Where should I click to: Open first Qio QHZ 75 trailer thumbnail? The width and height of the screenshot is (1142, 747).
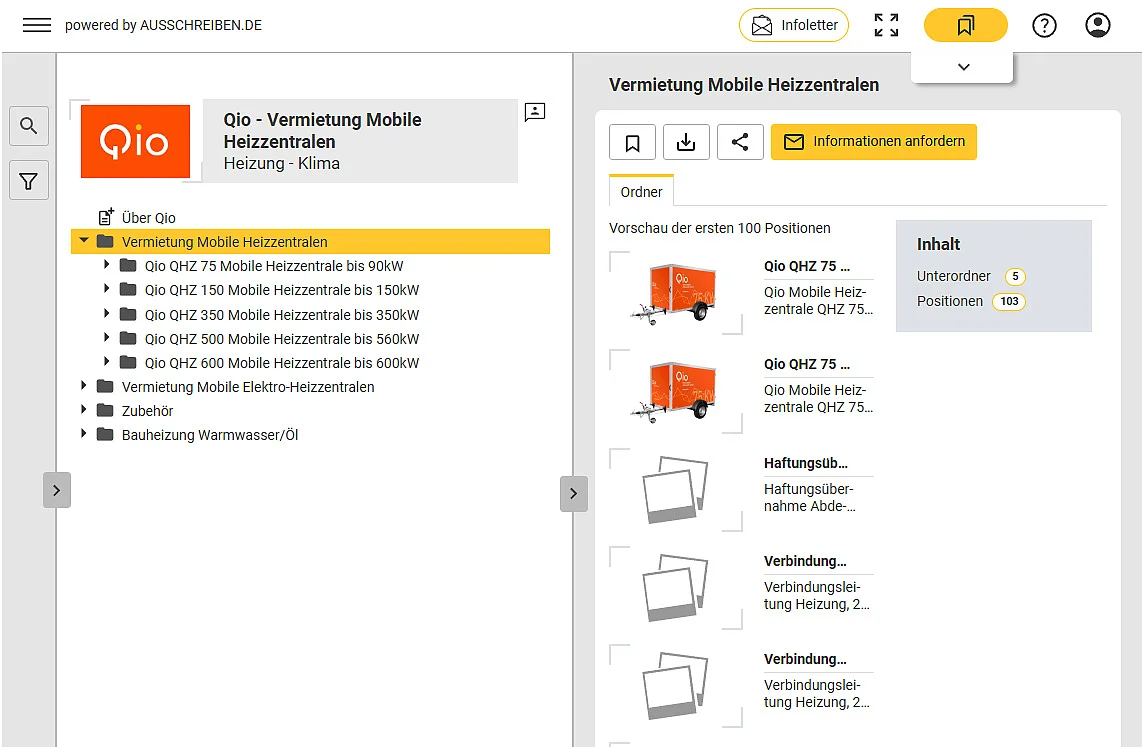pyautogui.click(x=674, y=293)
